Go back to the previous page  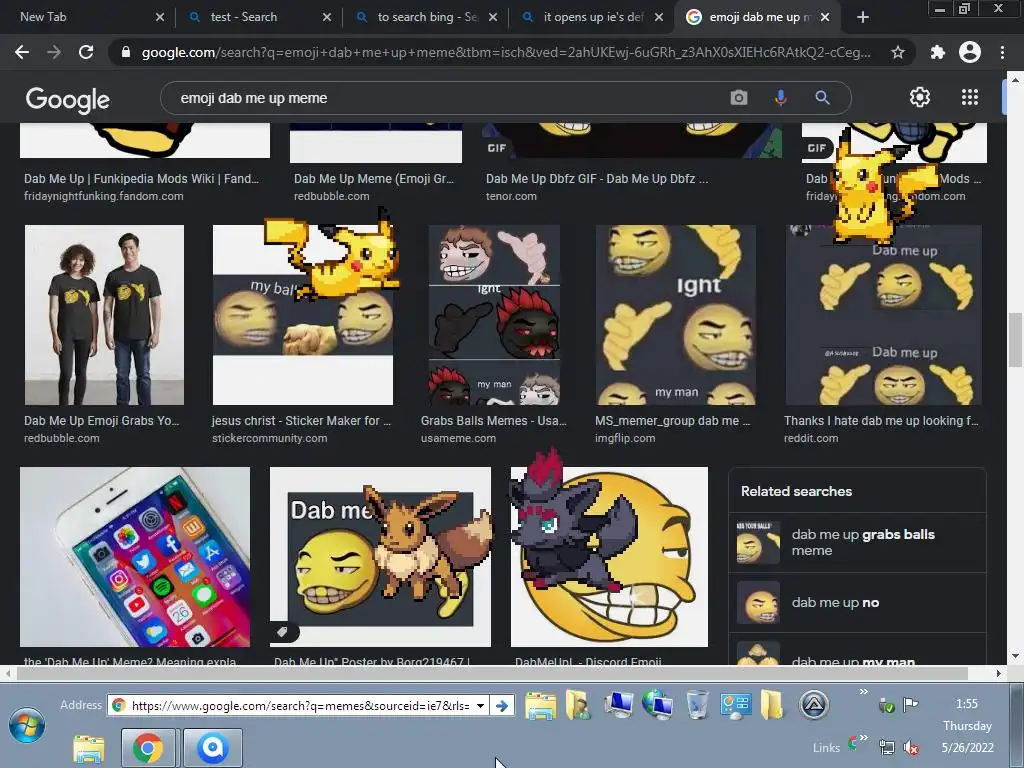click(x=22, y=52)
